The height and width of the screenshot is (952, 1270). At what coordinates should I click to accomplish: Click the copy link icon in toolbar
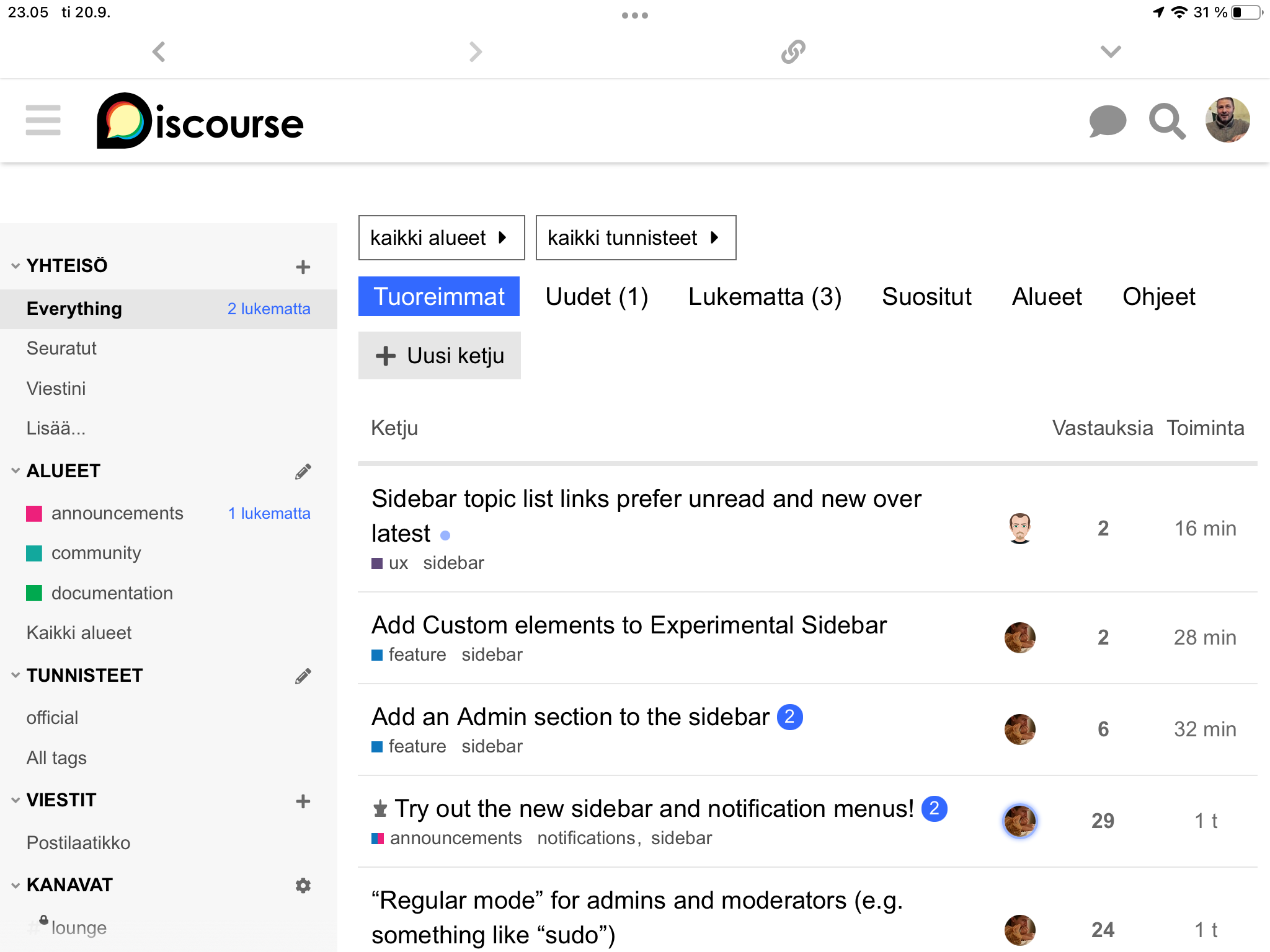pos(793,51)
